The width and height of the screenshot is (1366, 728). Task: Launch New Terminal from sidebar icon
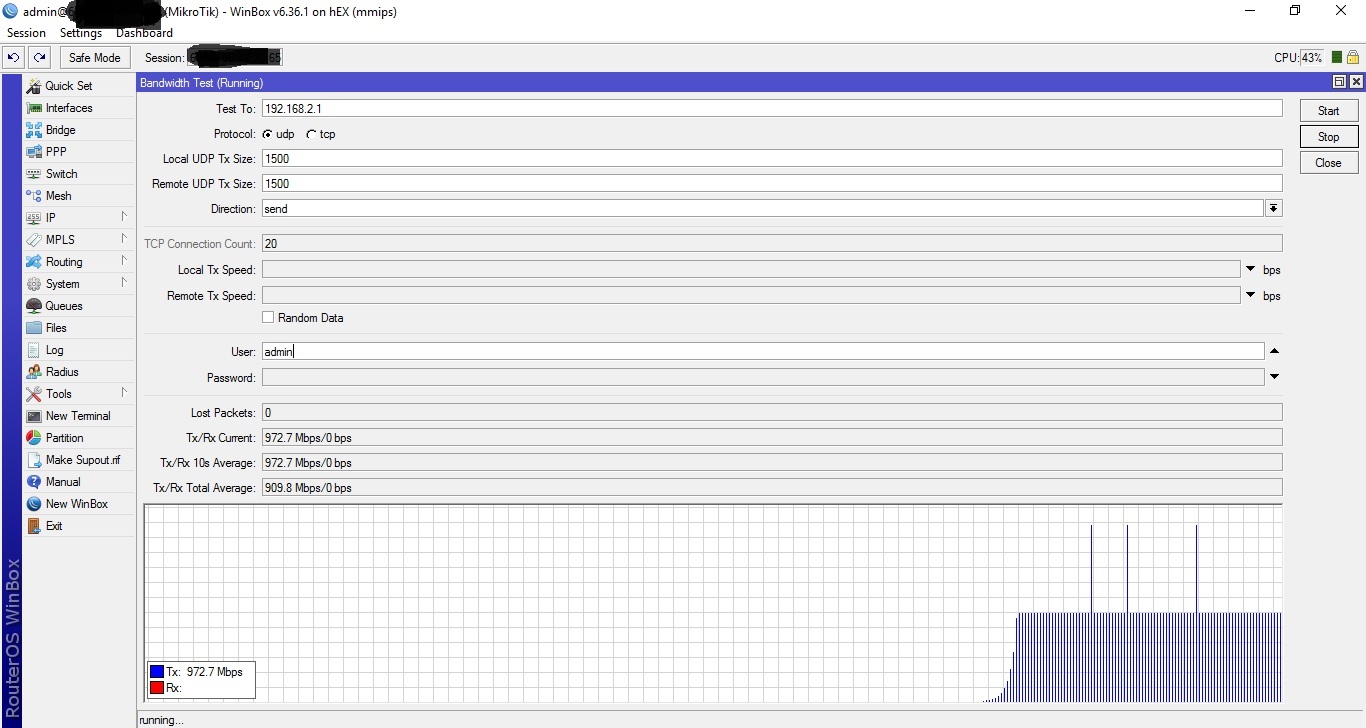[34, 416]
